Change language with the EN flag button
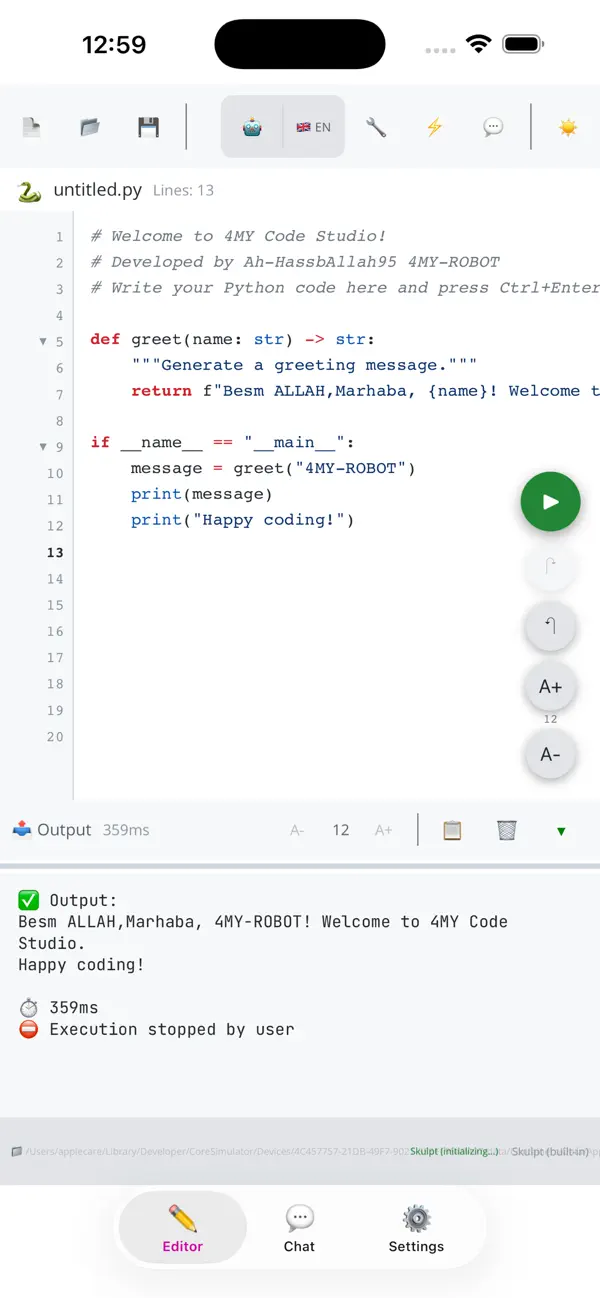The width and height of the screenshot is (600, 1298). point(313,127)
